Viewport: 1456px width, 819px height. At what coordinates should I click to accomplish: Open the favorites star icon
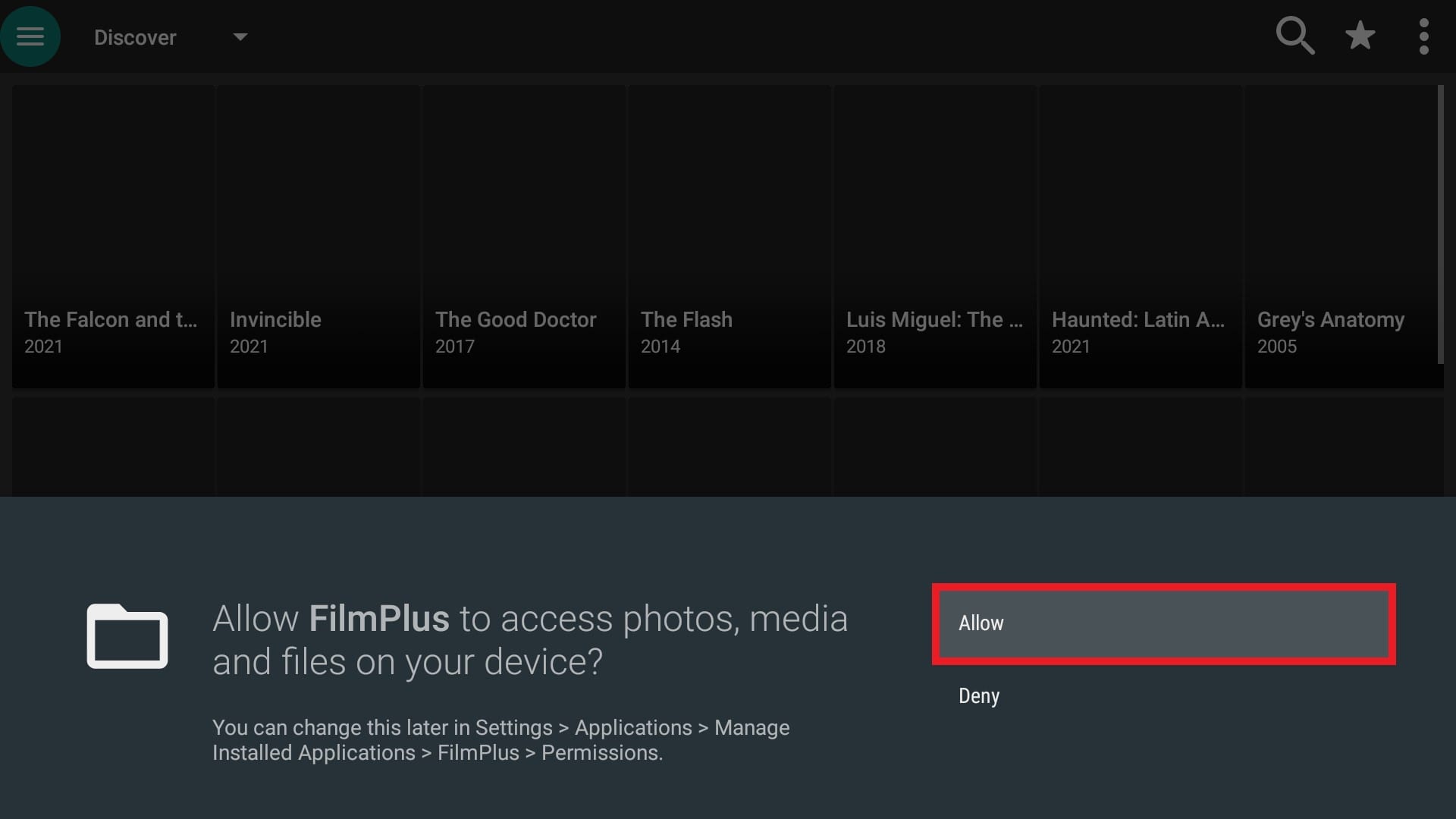point(1360,36)
